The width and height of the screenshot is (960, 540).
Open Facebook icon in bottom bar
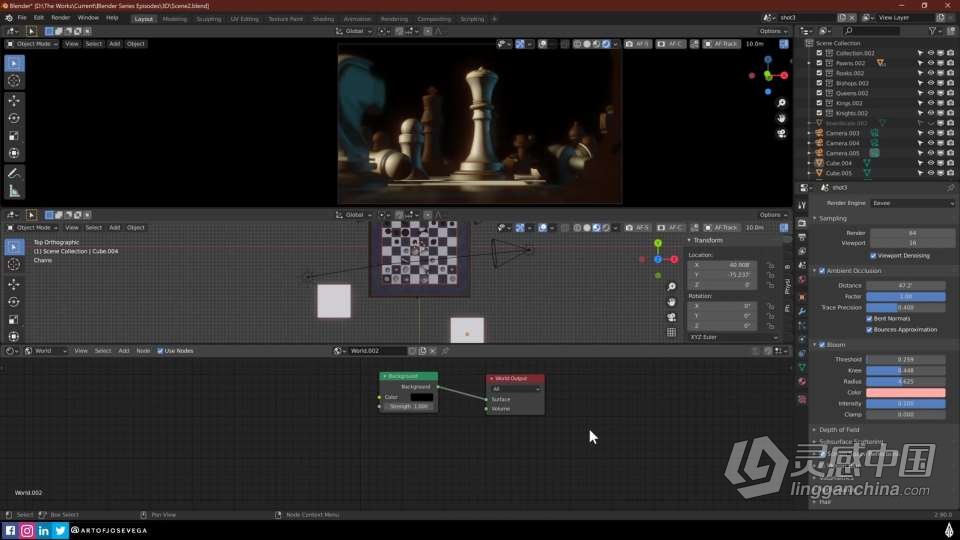[10, 531]
